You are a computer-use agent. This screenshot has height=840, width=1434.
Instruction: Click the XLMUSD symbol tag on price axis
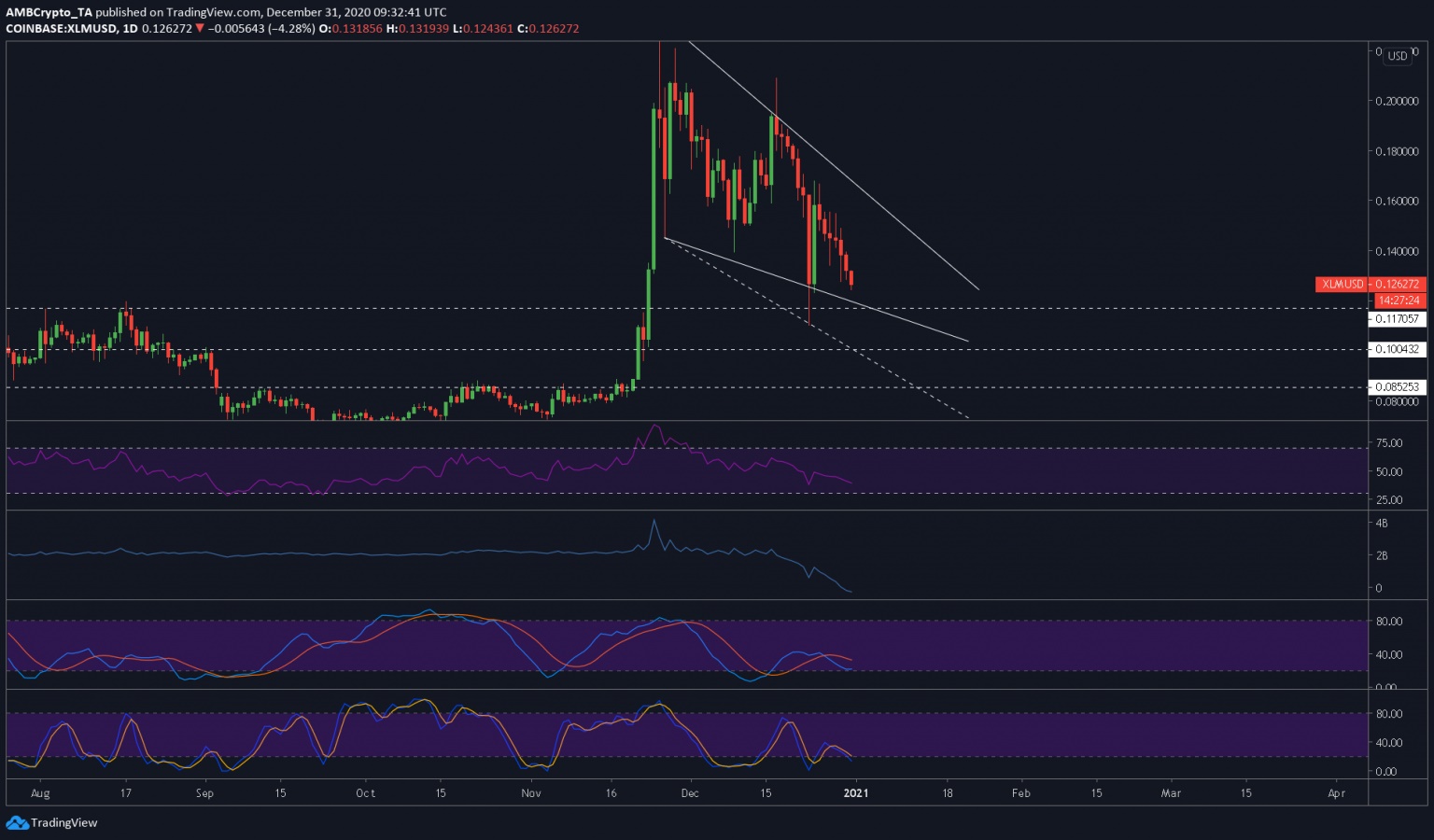pyautogui.click(x=1343, y=284)
